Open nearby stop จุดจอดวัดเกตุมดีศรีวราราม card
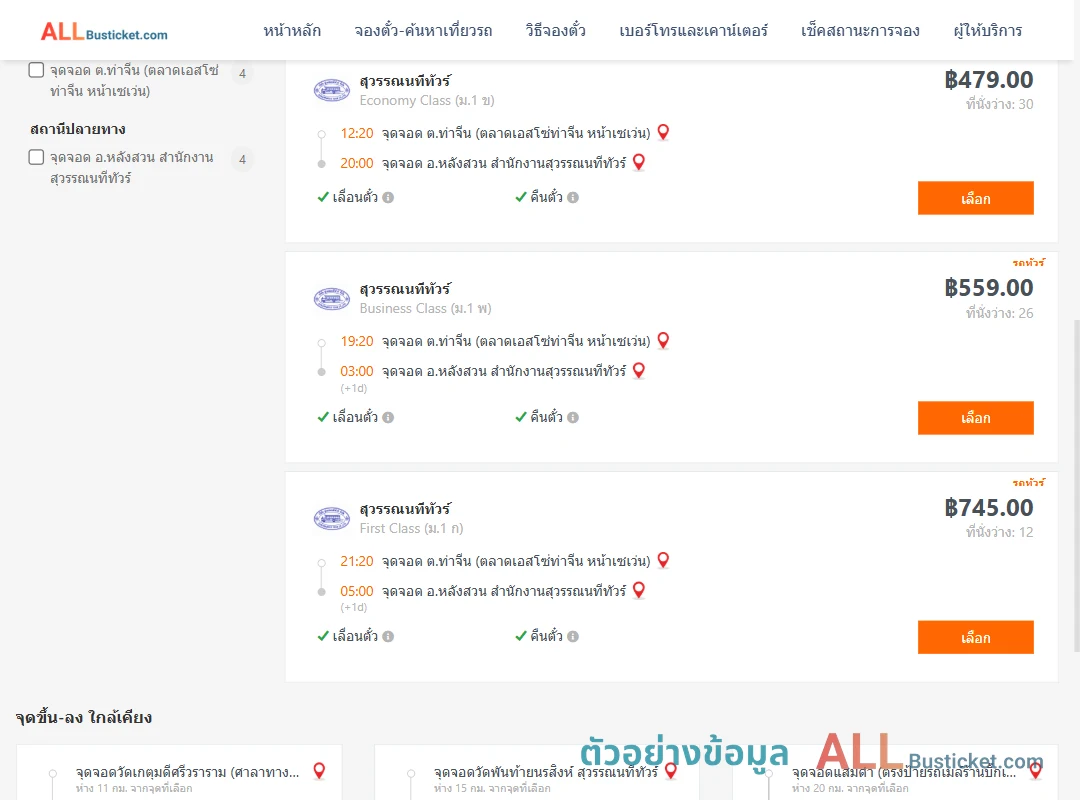 pyautogui.click(x=179, y=772)
